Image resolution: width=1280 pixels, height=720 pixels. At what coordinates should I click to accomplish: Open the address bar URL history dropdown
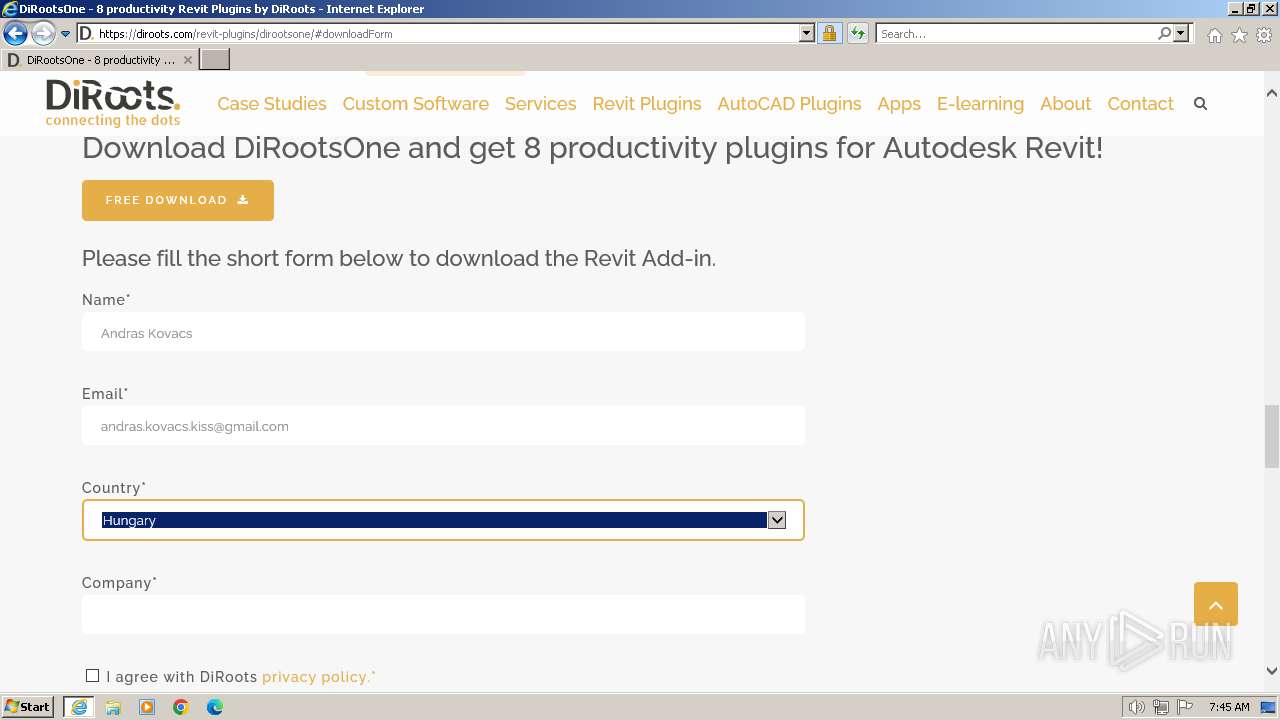(x=807, y=34)
